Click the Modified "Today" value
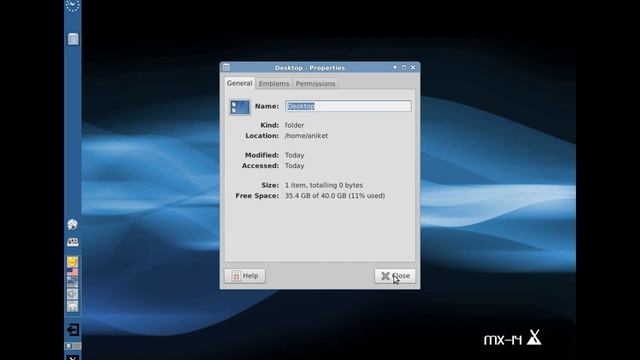The width and height of the screenshot is (640, 360). point(294,155)
